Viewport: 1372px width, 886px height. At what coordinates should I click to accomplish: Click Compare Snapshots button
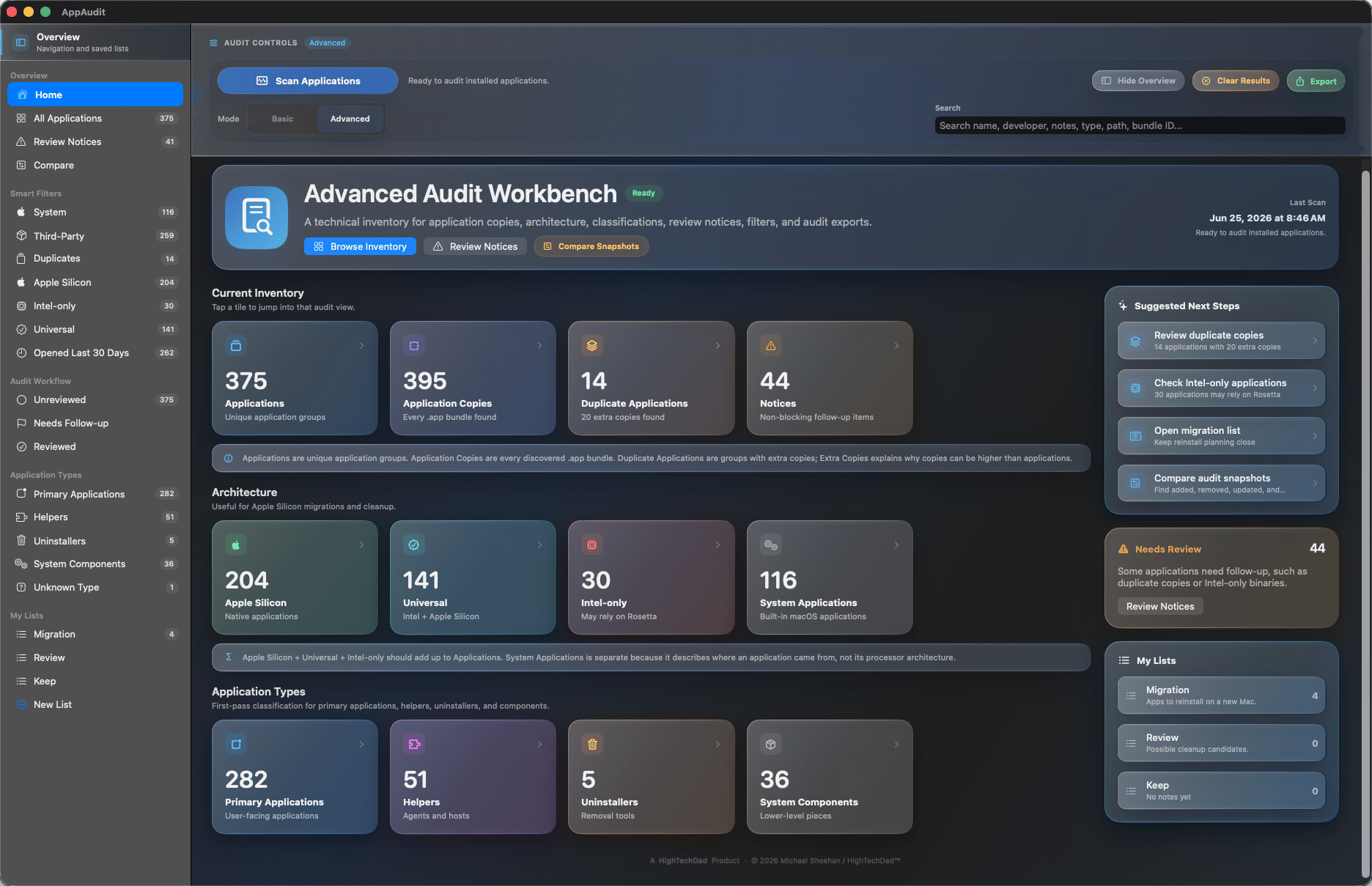pos(591,246)
